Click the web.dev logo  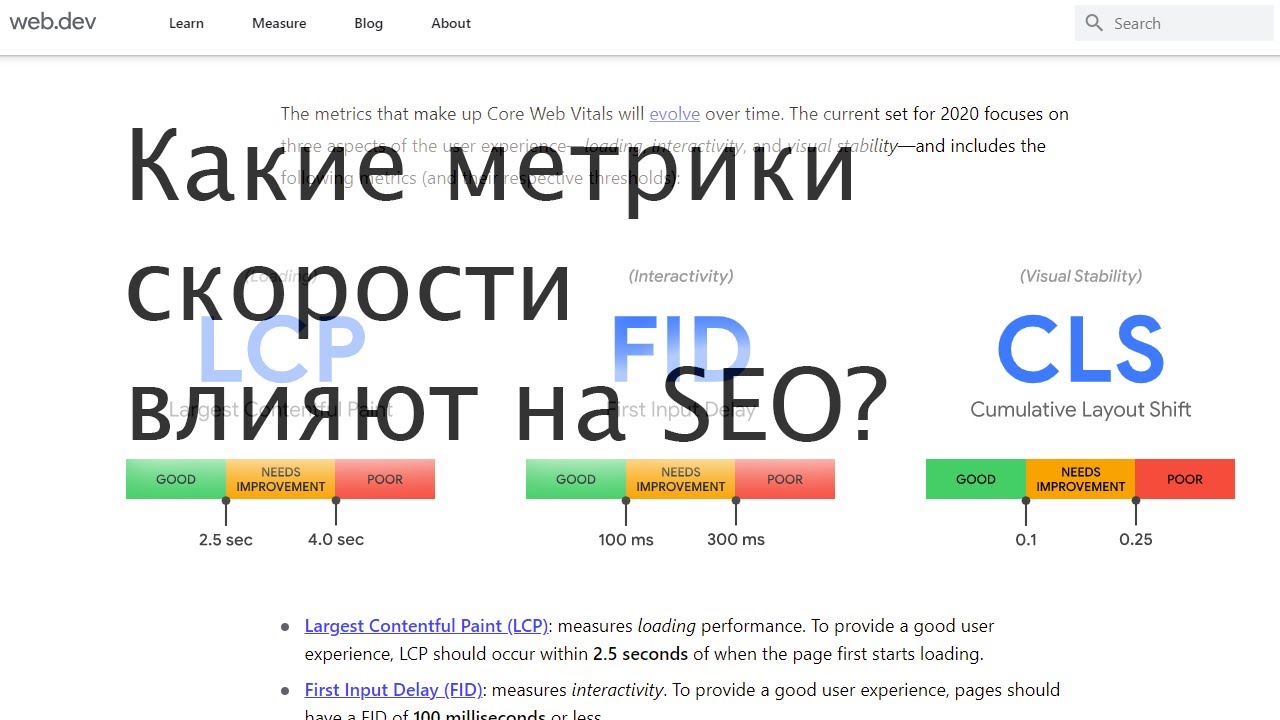53,21
